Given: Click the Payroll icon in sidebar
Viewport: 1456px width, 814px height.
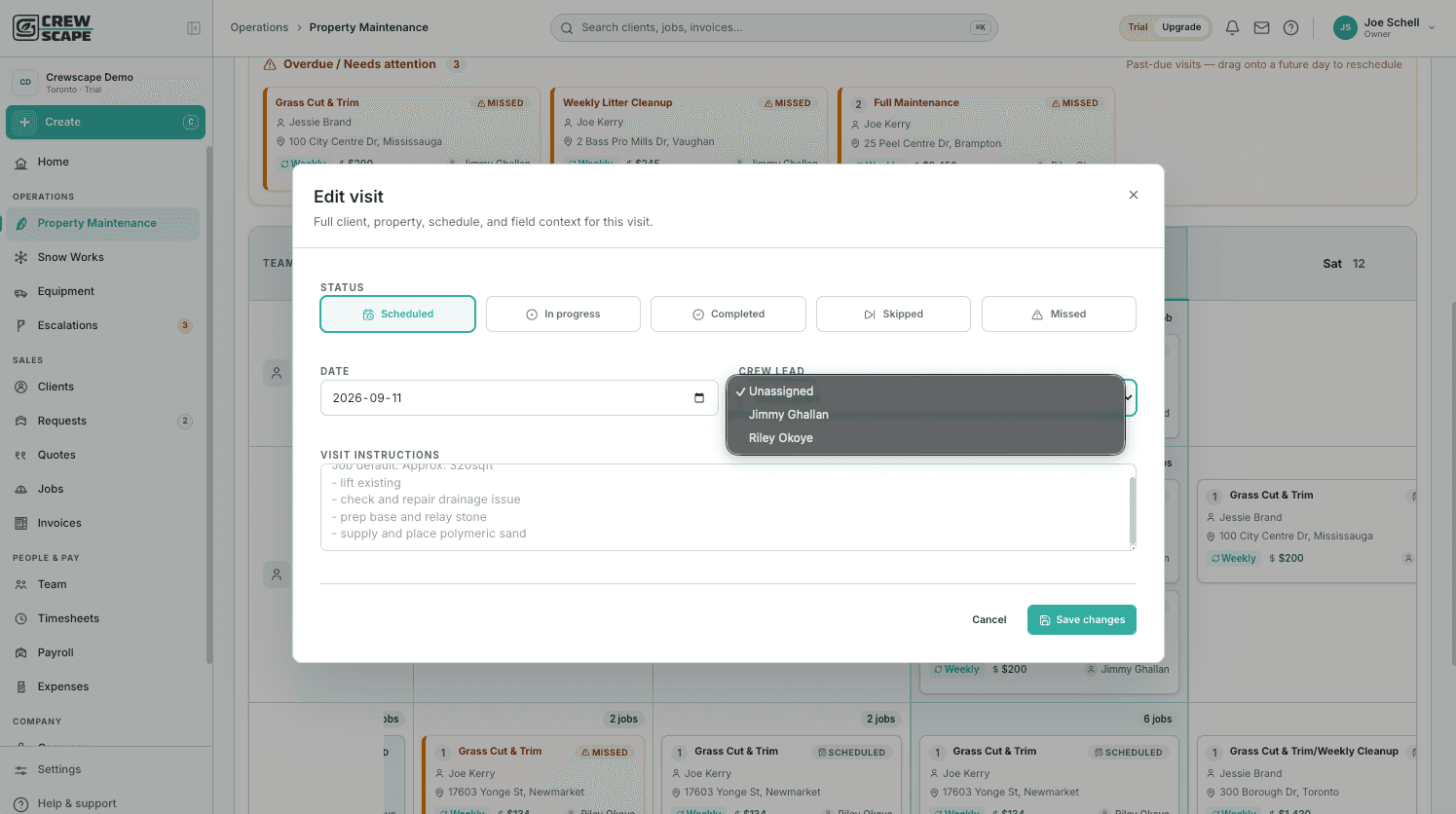Looking at the screenshot, I should (20, 652).
